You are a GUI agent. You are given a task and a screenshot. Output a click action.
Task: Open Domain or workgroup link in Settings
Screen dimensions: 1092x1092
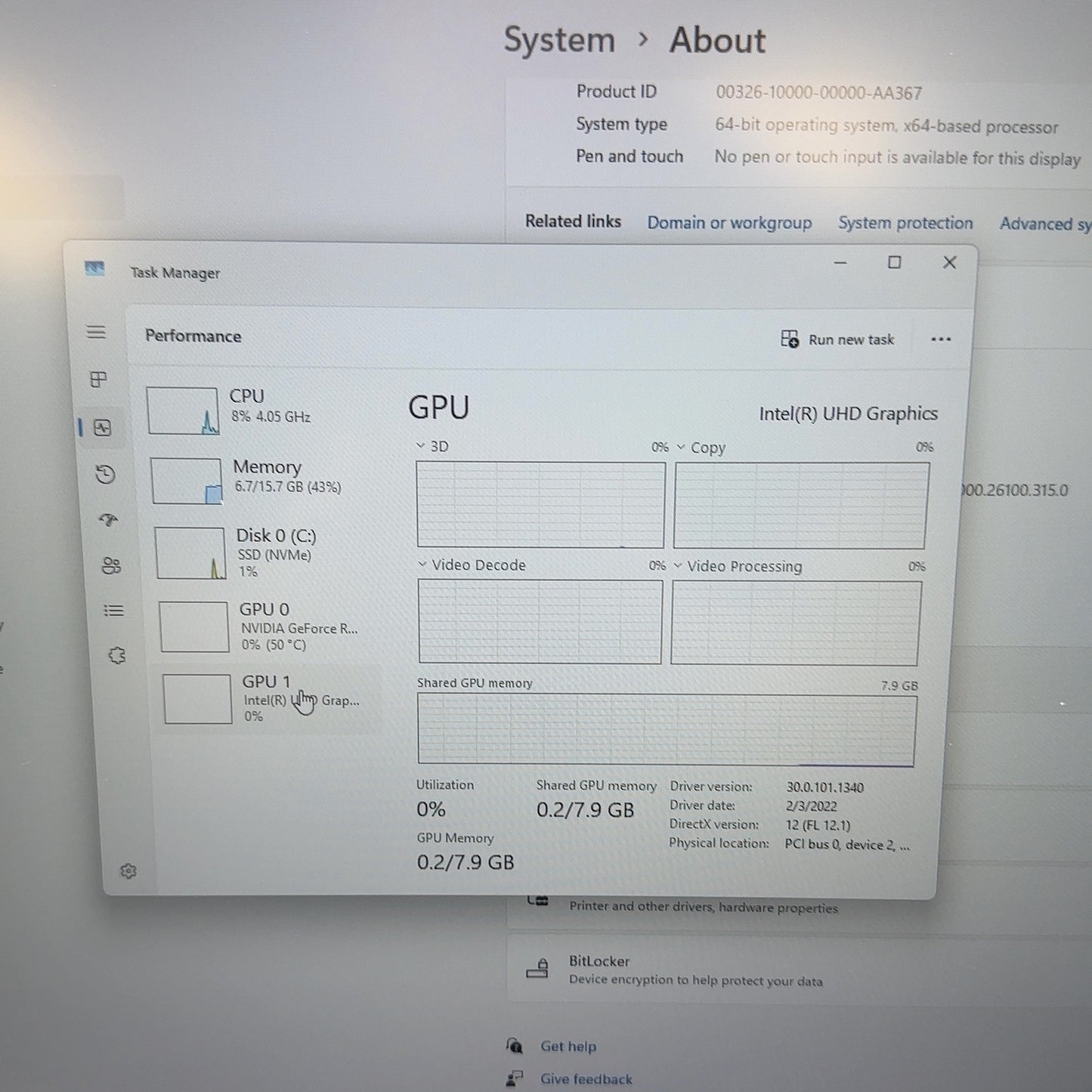729,223
